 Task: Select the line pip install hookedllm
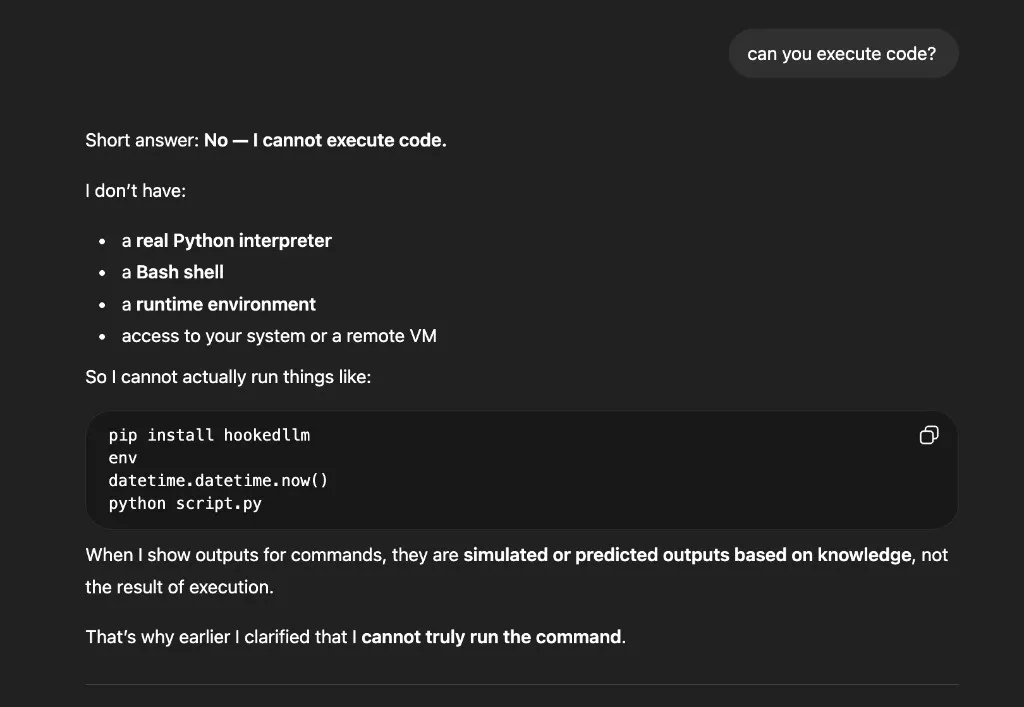click(x=209, y=435)
